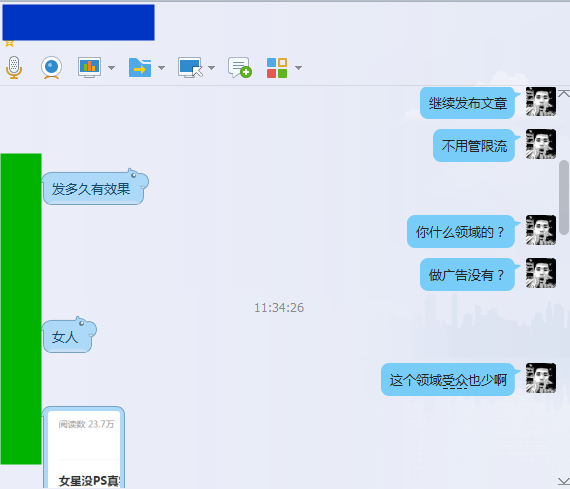The image size is (570, 489).
Task: Click the scroll down arrow of chat
Action: click(564, 482)
